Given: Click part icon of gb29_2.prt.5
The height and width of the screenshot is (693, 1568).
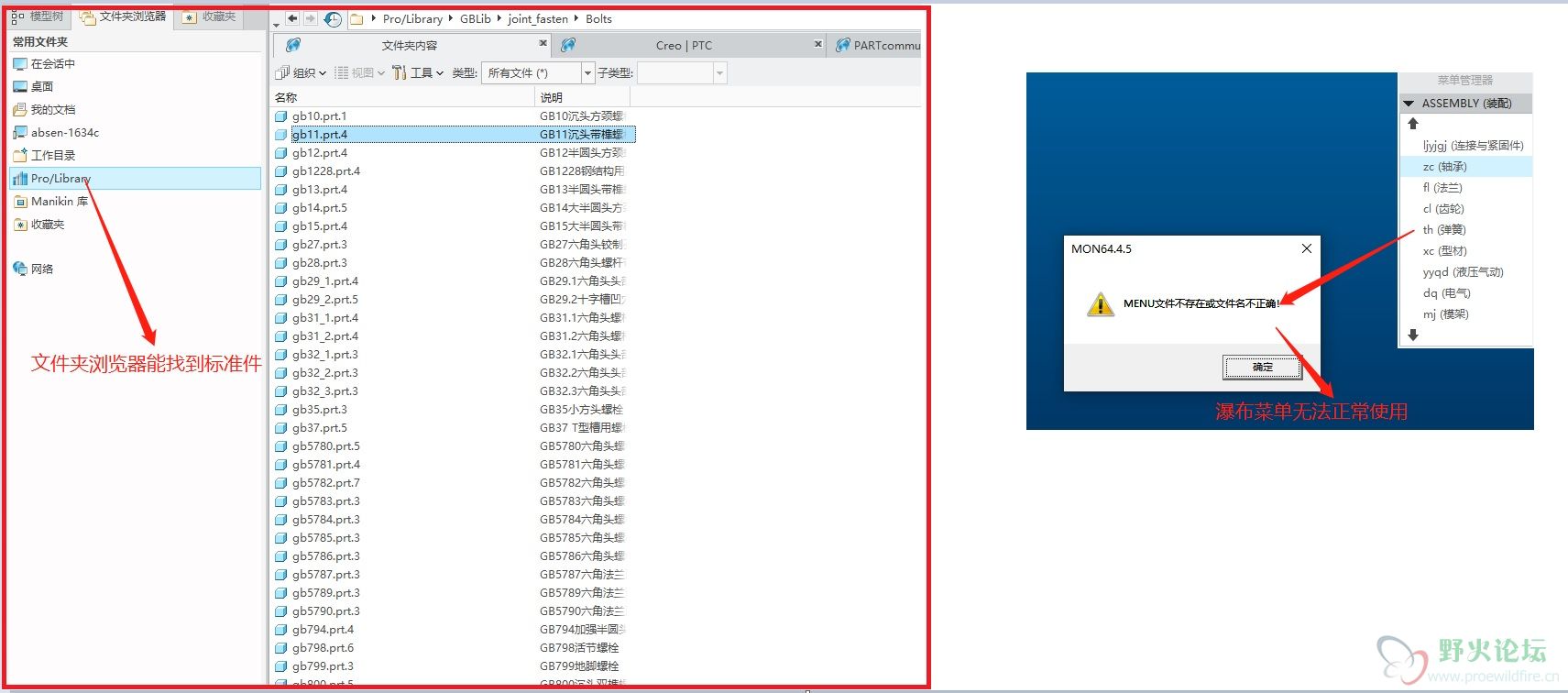Looking at the screenshot, I should (x=281, y=300).
